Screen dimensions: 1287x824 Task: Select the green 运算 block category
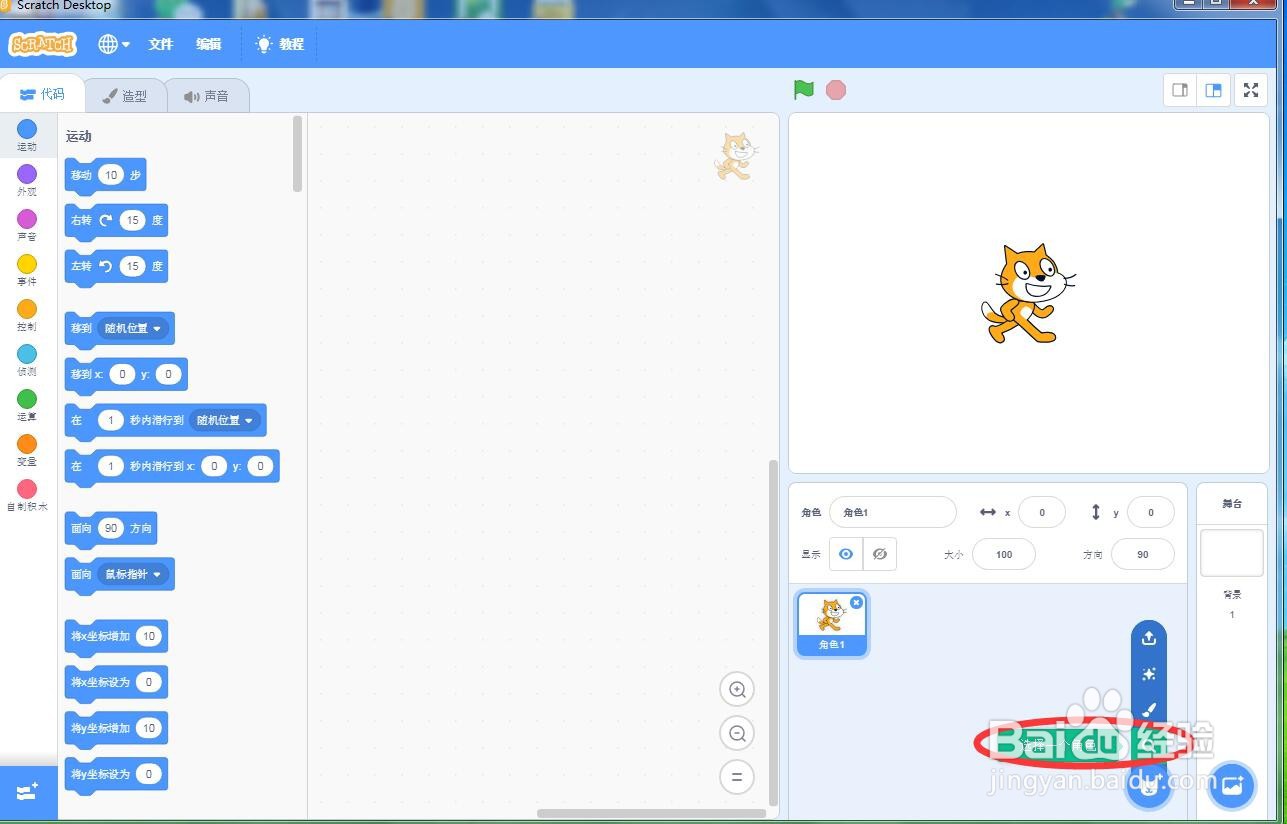point(27,405)
